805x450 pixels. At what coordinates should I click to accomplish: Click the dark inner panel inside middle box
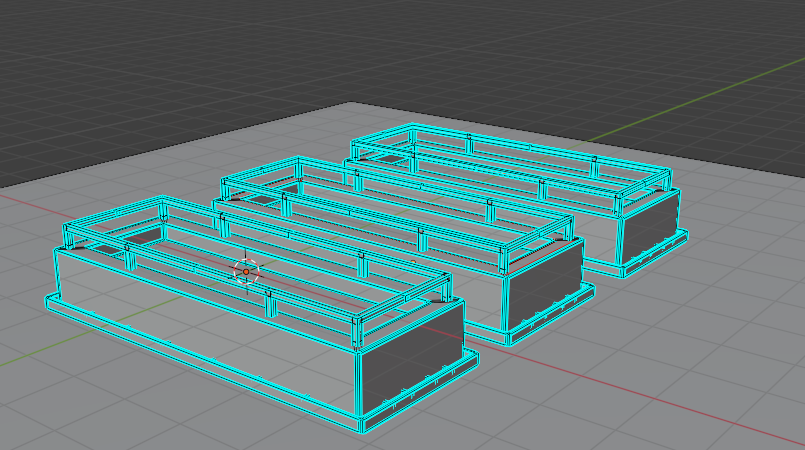click(x=262, y=199)
